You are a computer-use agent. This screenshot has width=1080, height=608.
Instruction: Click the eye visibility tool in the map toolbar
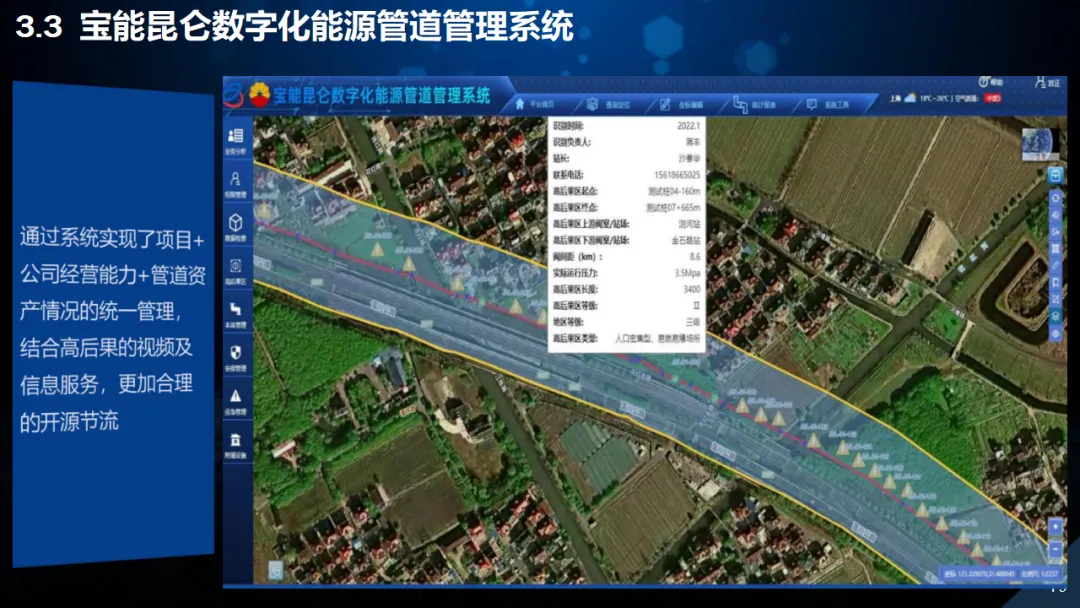[x=1055, y=333]
